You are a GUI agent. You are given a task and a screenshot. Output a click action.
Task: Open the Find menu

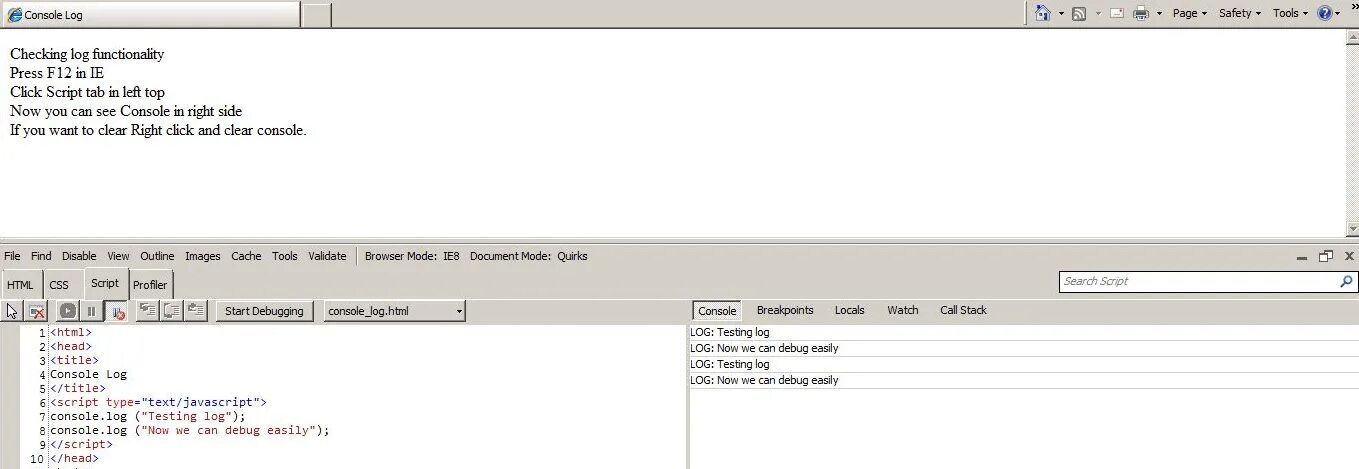41,256
